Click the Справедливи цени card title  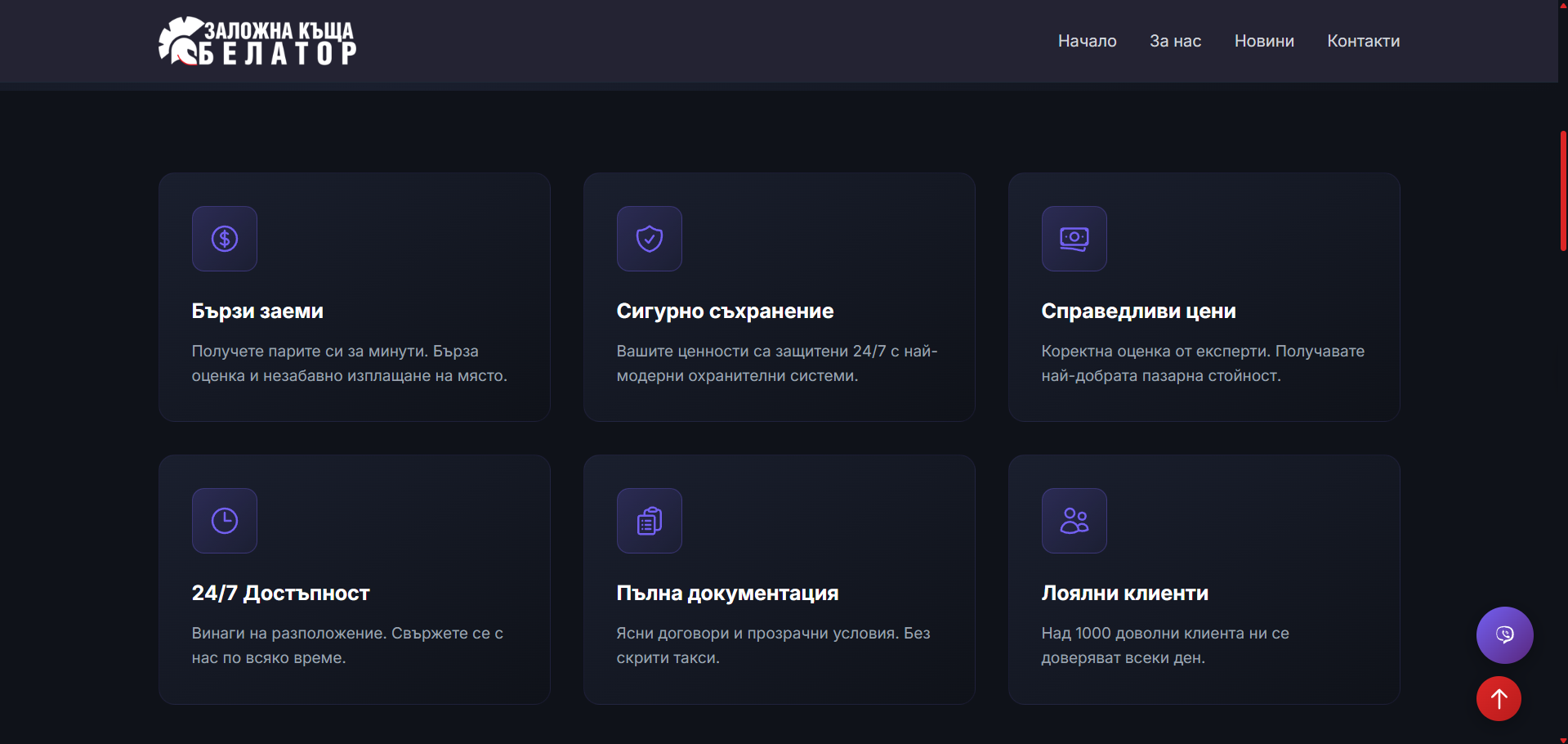[1138, 311]
